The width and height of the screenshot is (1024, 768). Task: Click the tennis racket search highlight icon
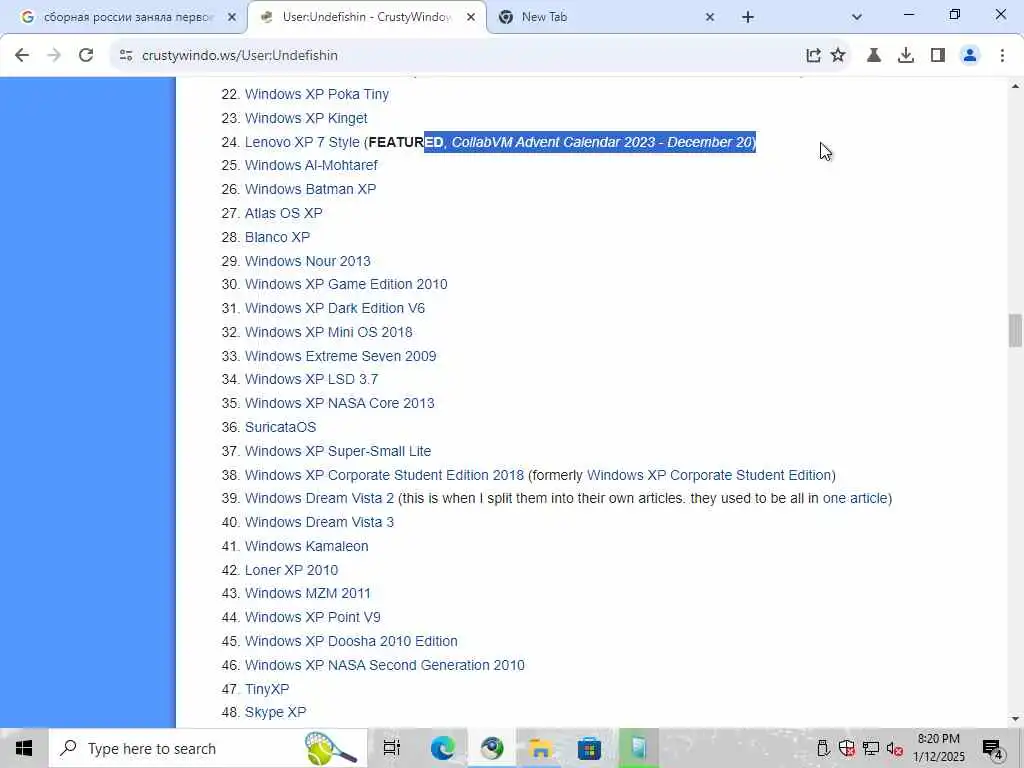[330, 748]
